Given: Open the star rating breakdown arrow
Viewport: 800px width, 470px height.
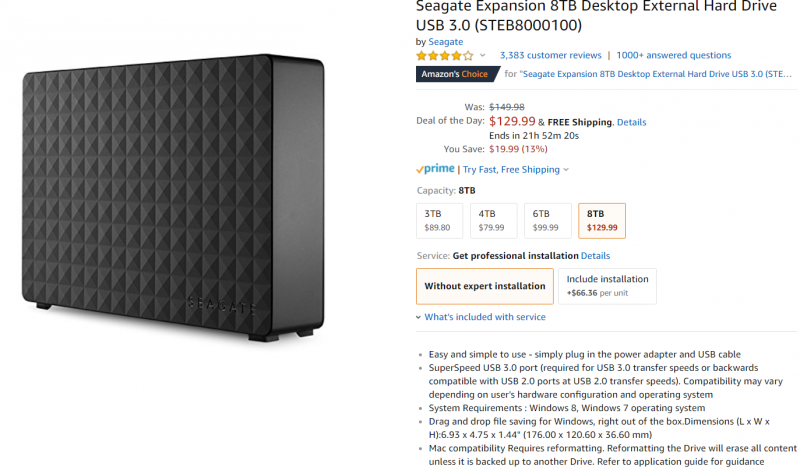Looking at the screenshot, I should coord(483,56).
